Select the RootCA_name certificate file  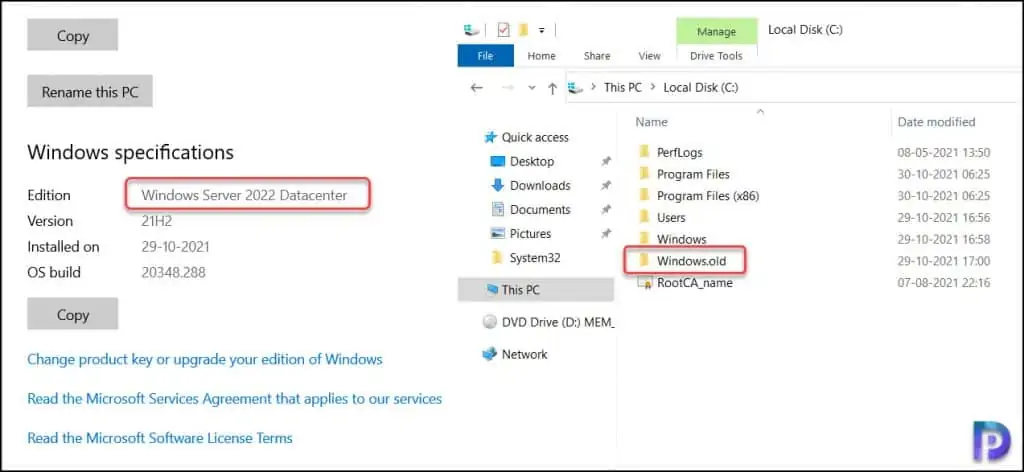coord(695,283)
